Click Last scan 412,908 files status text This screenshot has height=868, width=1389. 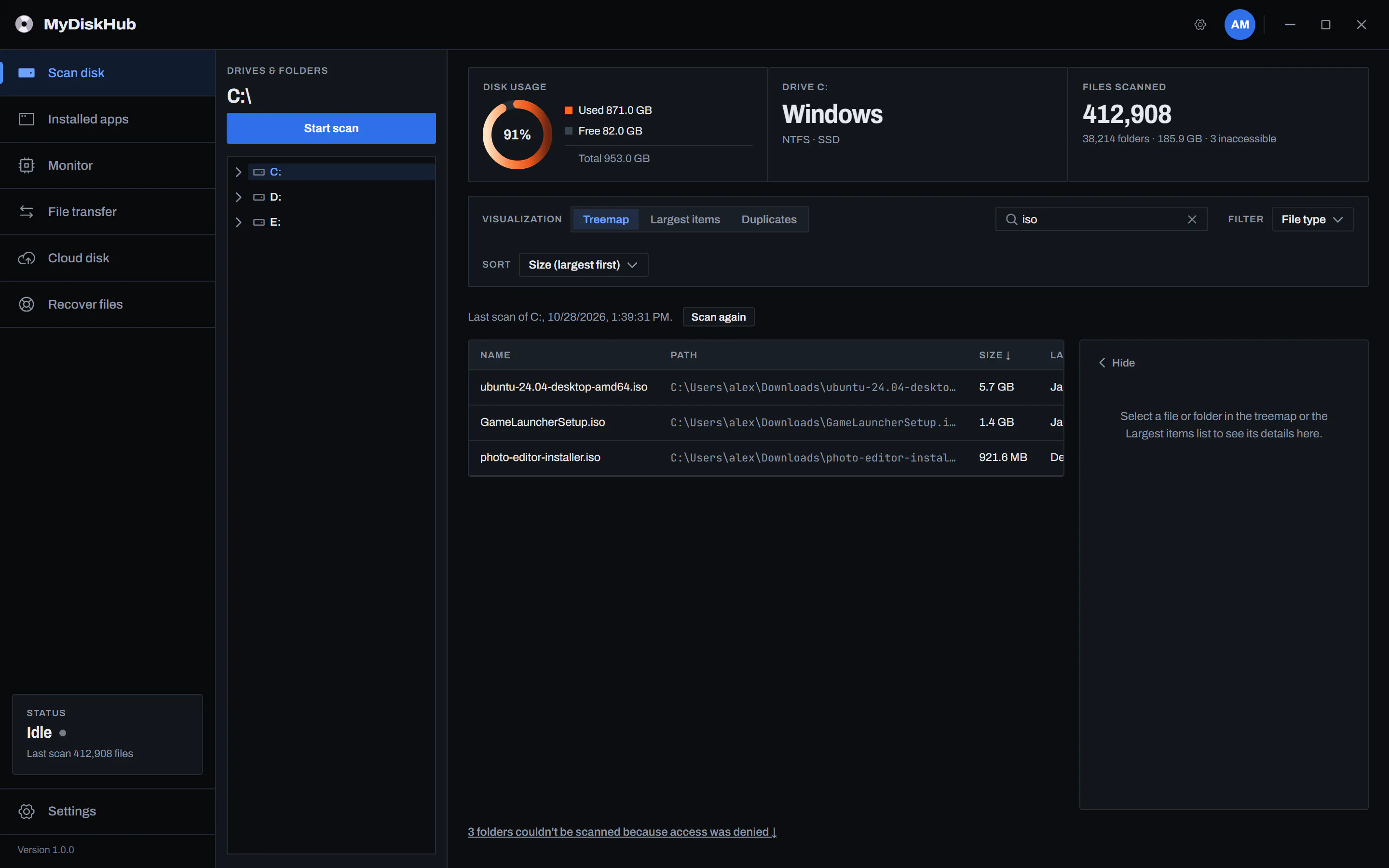click(x=80, y=754)
